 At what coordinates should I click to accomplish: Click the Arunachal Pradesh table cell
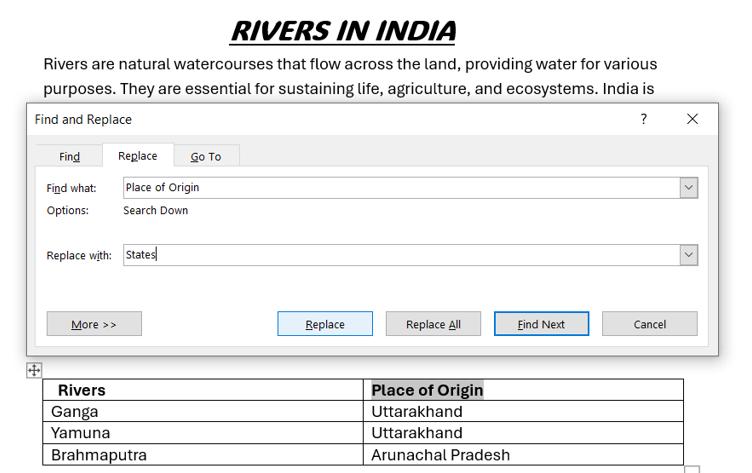(440, 455)
